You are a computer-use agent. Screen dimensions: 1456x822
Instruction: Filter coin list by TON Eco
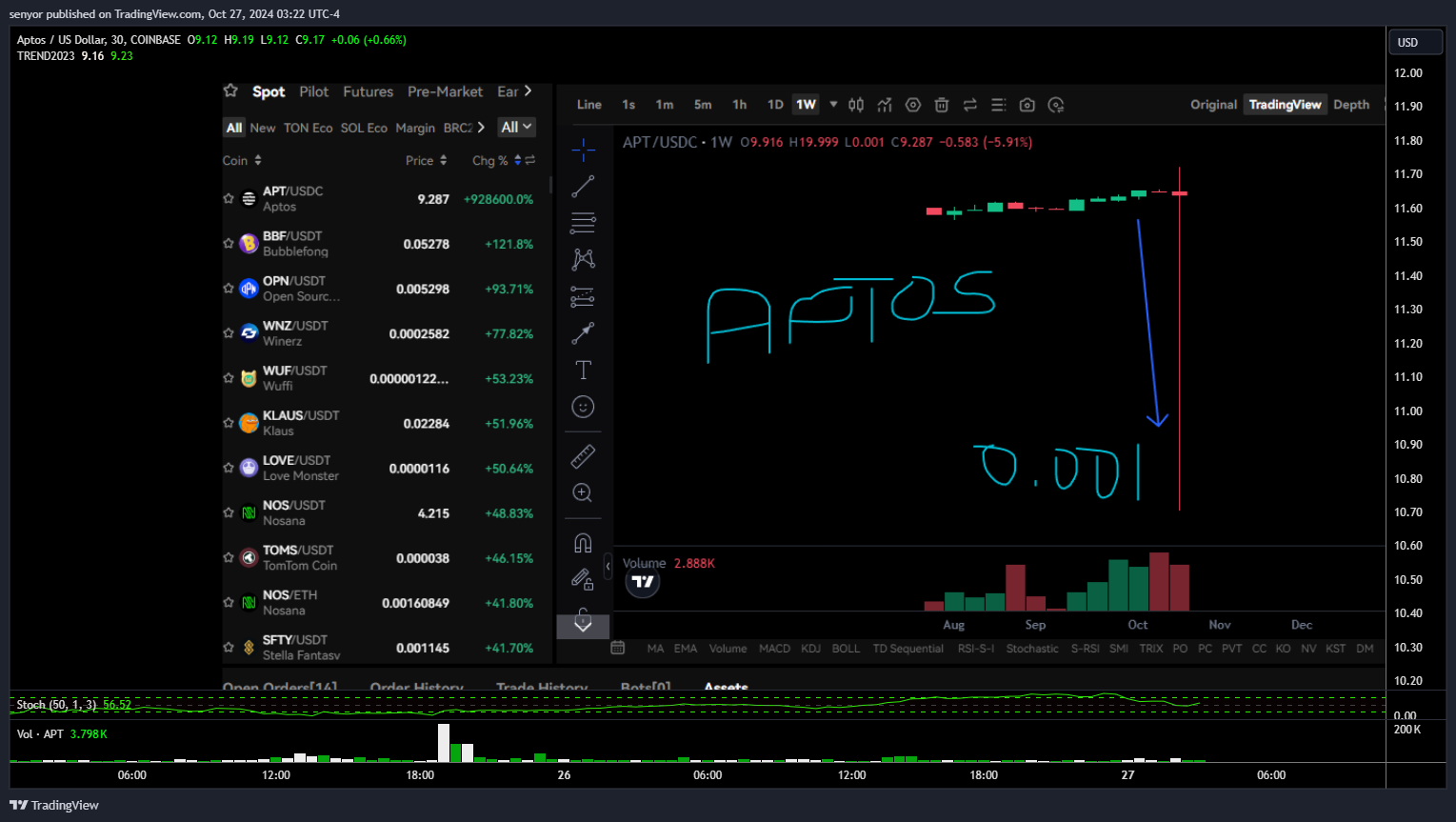[309, 128]
